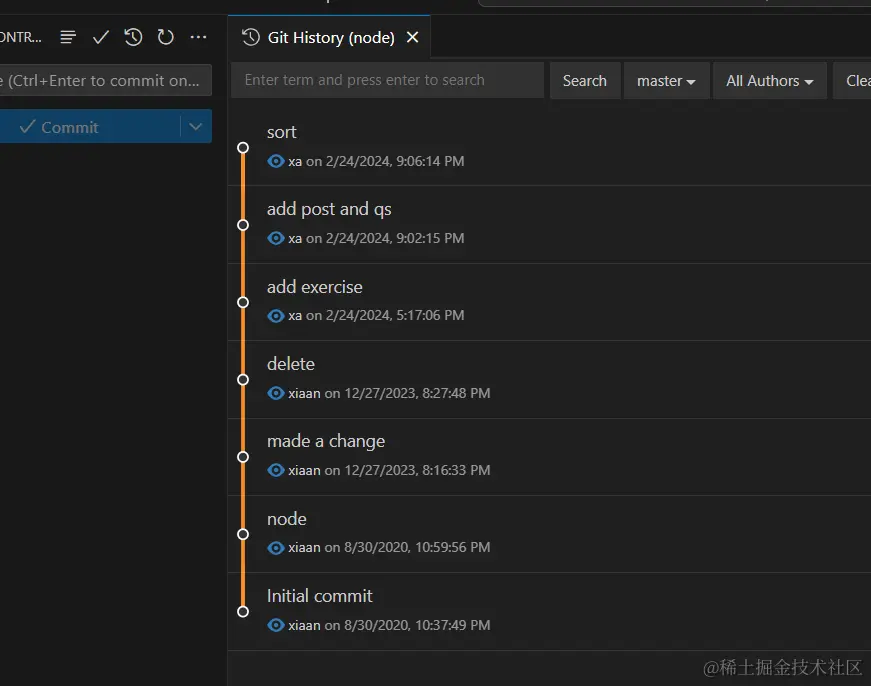The image size is (871, 686).
Task: Open commit button dropdown arrow
Action: pos(196,127)
